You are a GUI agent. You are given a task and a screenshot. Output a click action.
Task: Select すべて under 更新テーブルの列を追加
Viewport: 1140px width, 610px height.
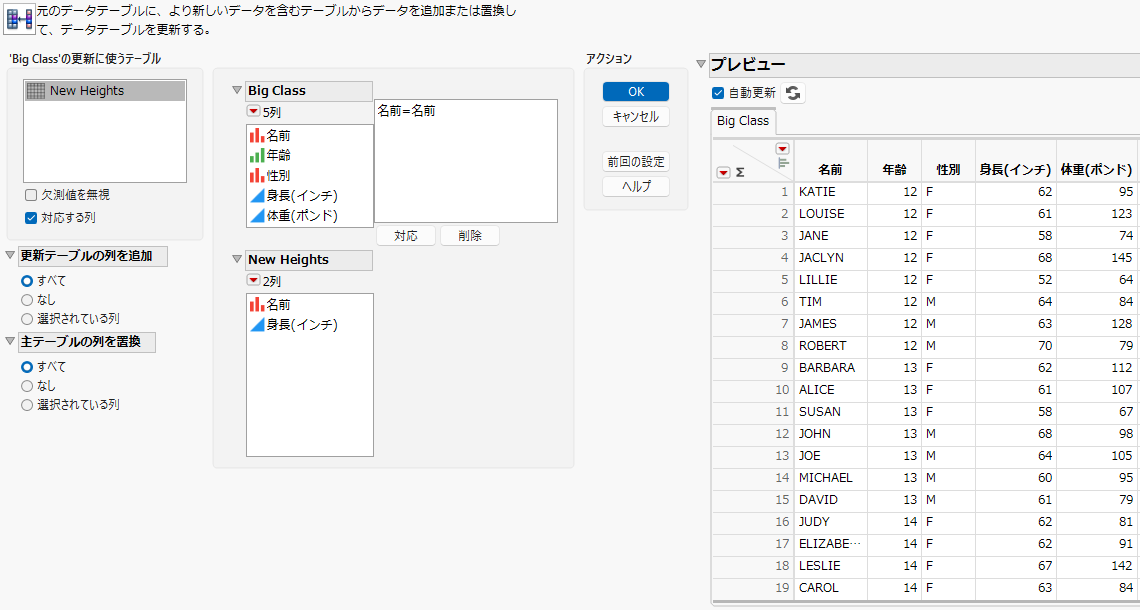(27, 281)
